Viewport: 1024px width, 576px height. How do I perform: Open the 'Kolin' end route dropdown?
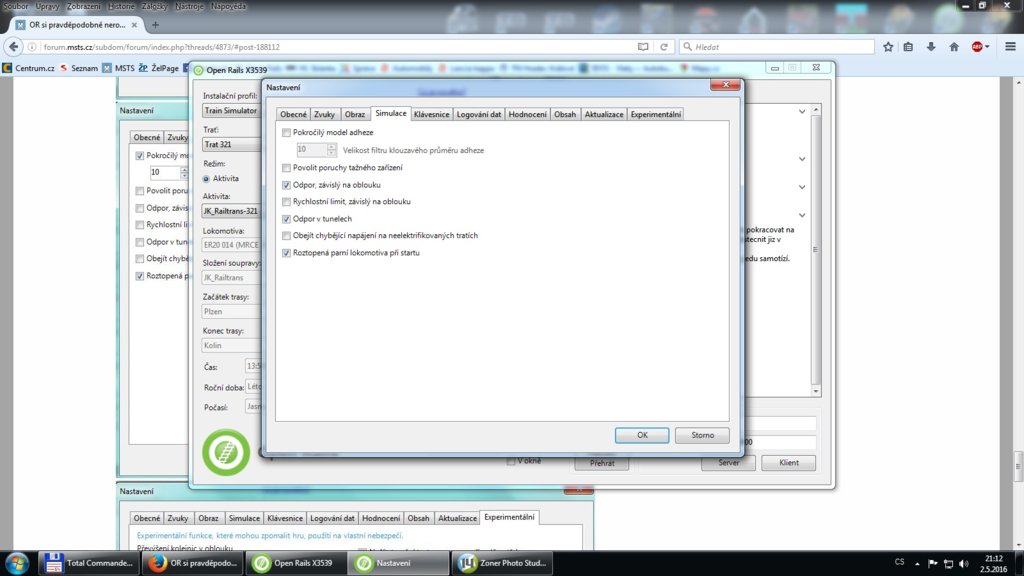(x=231, y=345)
